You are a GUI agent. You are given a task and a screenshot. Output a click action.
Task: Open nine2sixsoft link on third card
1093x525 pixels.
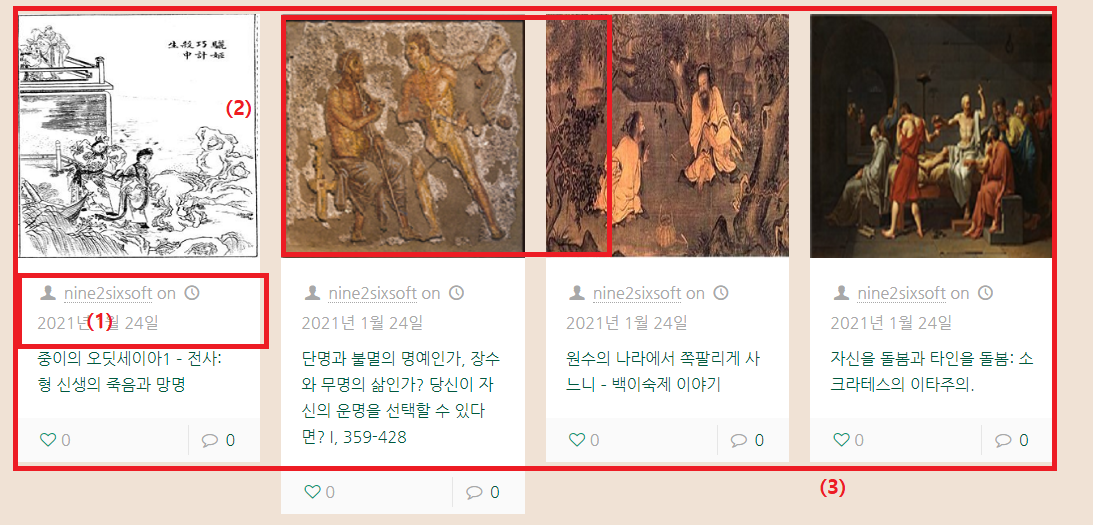tap(637, 294)
